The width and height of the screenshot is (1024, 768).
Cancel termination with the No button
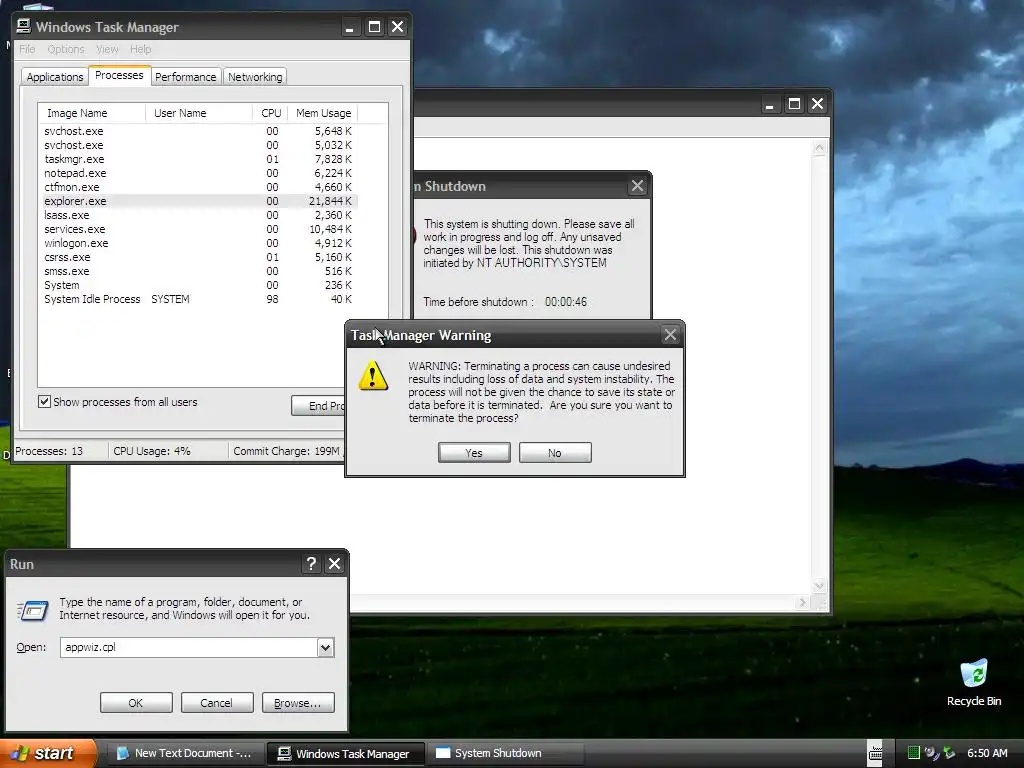[555, 453]
